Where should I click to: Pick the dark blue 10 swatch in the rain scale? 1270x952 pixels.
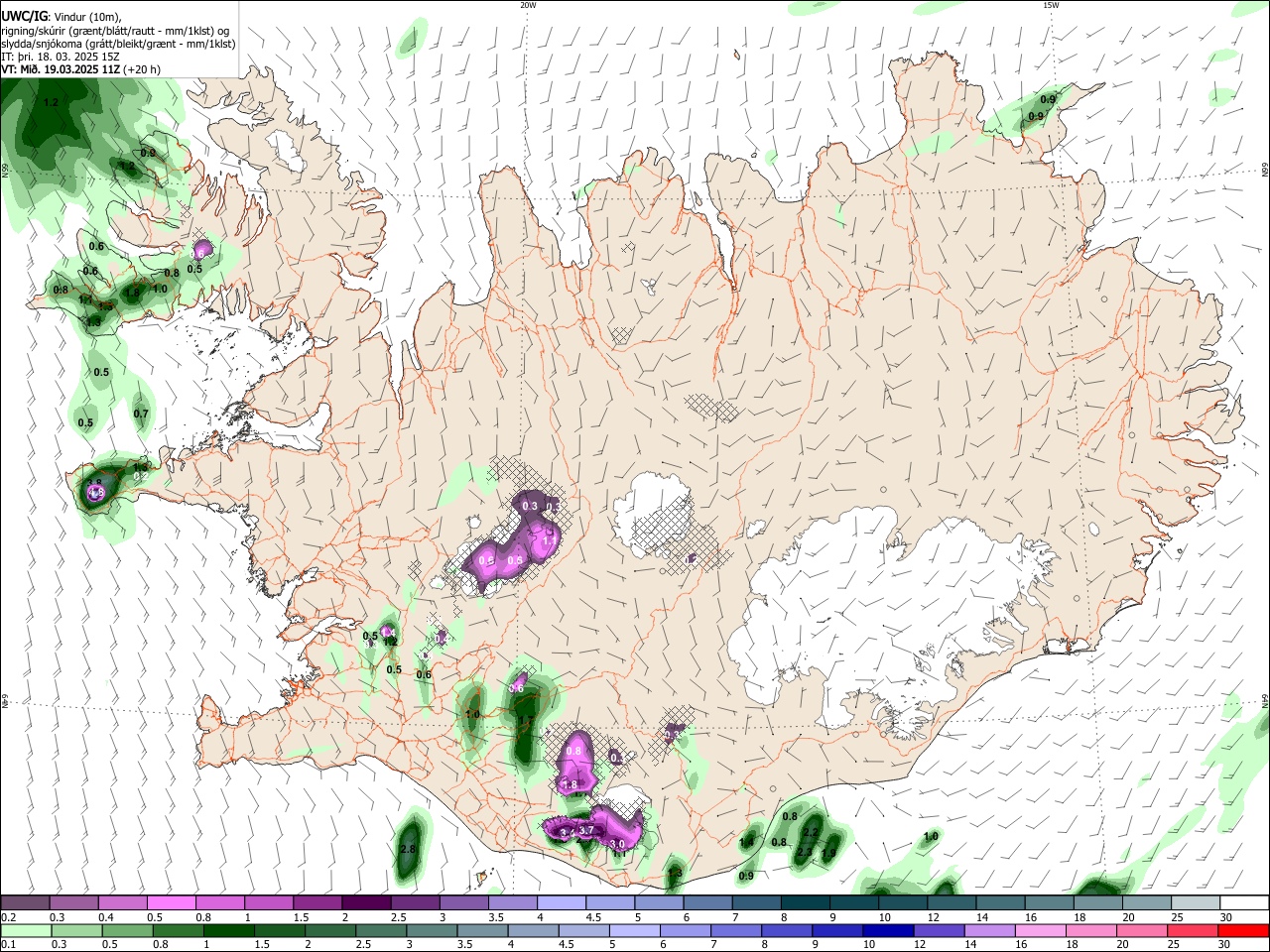pyautogui.click(x=886, y=930)
